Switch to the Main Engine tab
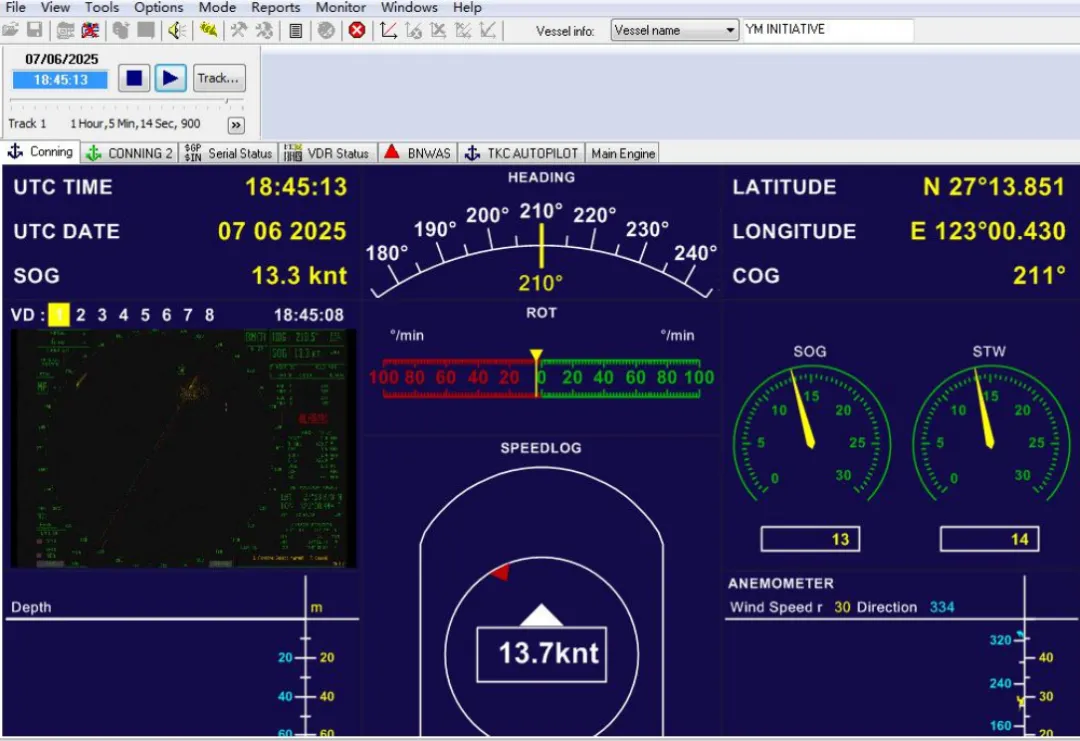Viewport: 1080px width, 741px height. [x=623, y=153]
